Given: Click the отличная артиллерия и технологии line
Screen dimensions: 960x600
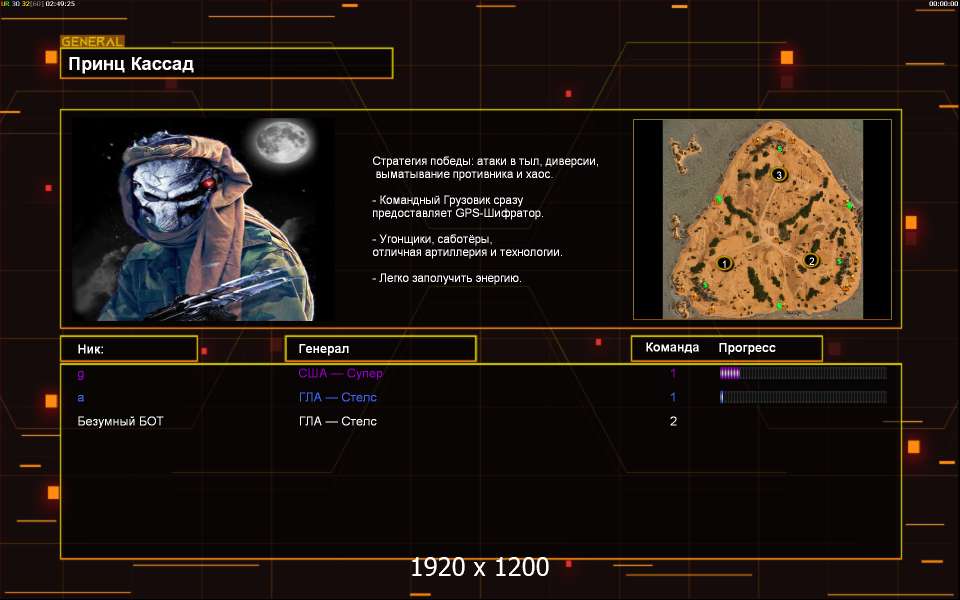Looking at the screenshot, I should click(467, 252).
